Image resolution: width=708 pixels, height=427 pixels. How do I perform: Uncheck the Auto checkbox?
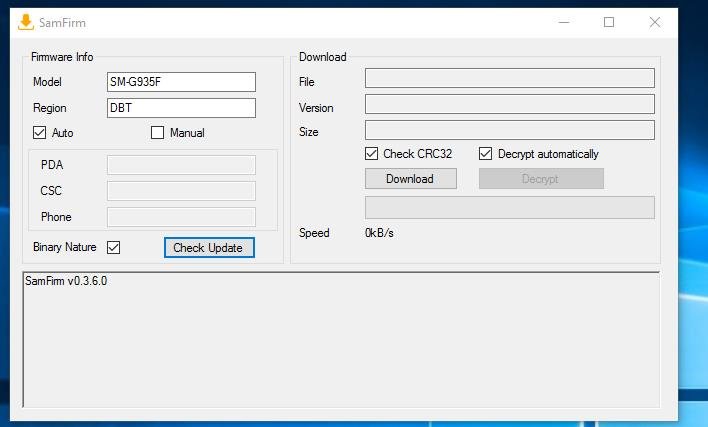(x=39, y=133)
